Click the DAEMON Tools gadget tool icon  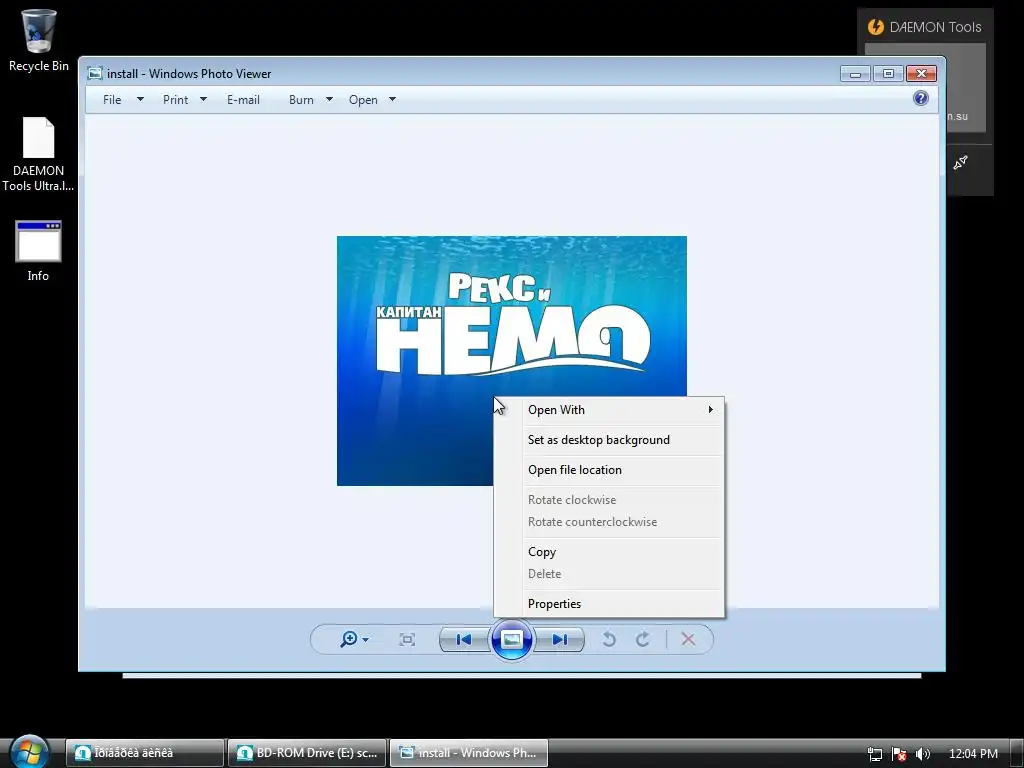pos(960,162)
